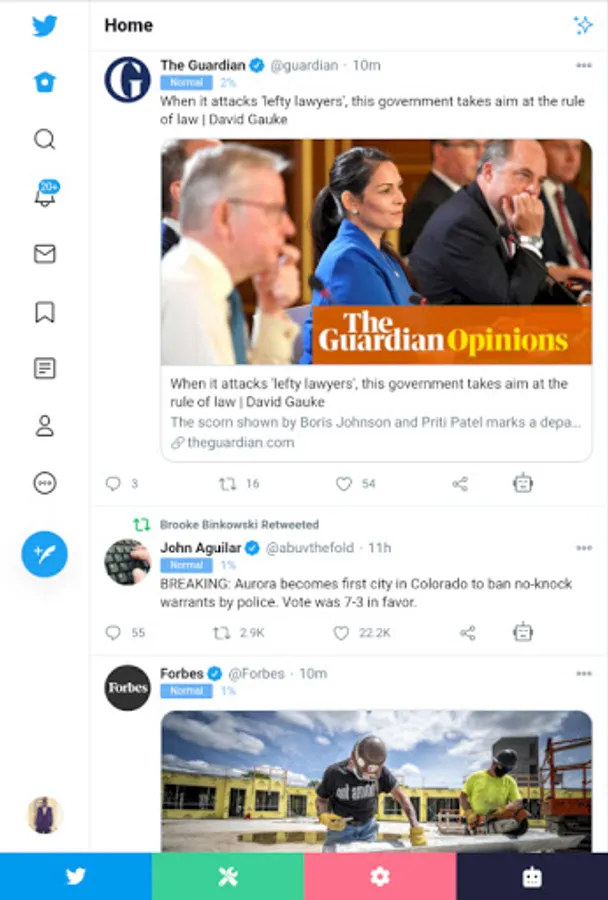Like the John Aguilar tweet

pos(341,633)
